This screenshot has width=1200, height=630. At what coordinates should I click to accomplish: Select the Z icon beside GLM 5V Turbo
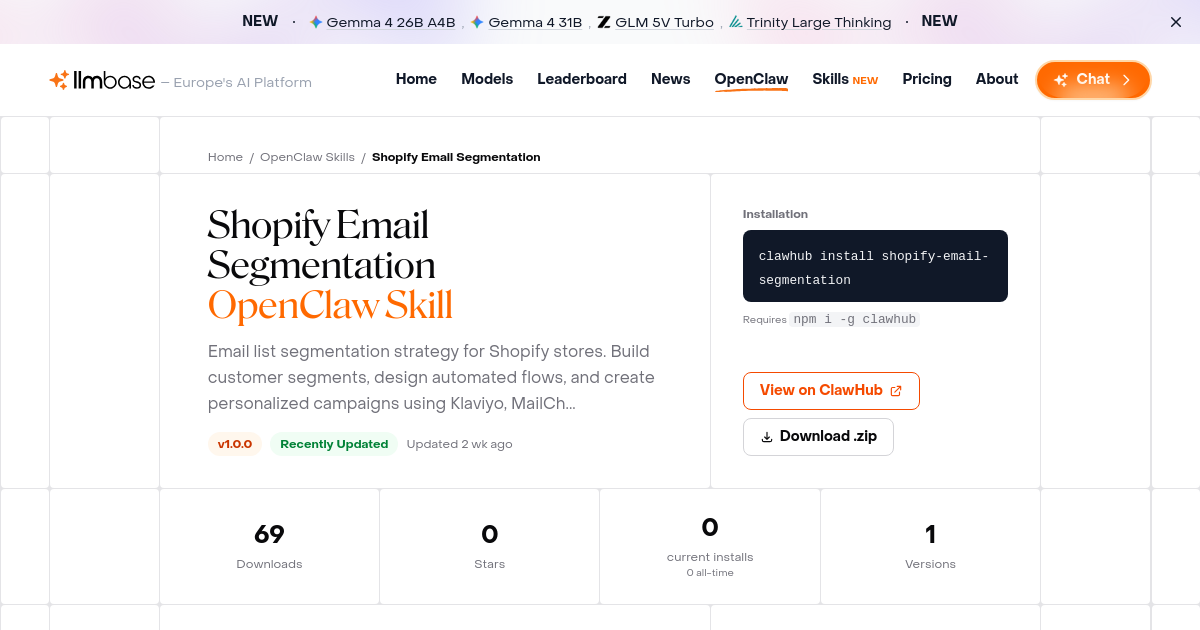click(x=603, y=21)
